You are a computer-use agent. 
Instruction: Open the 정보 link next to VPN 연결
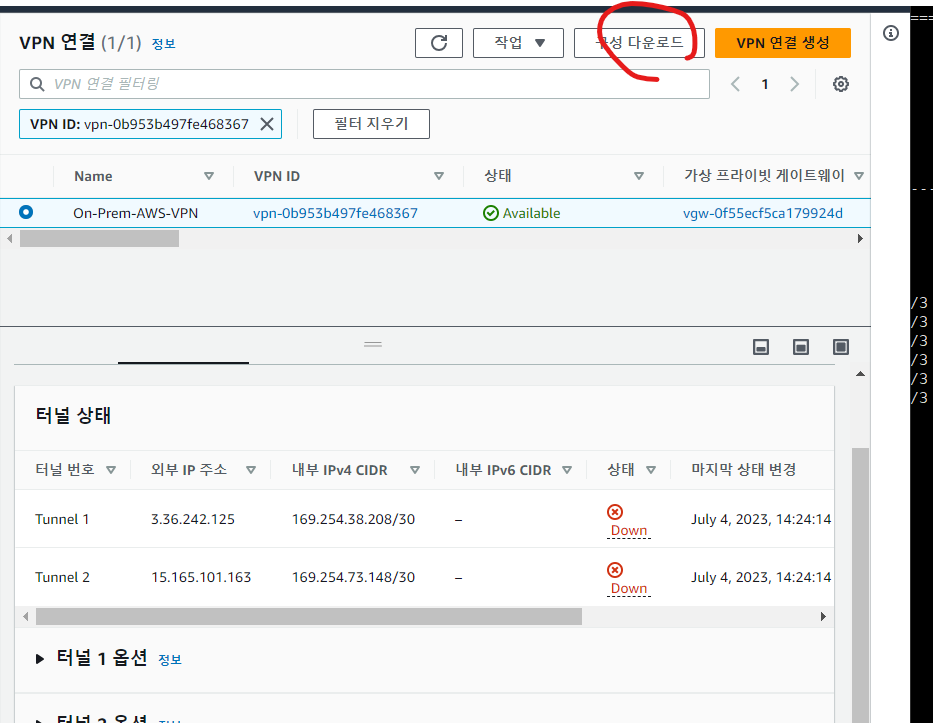163,44
